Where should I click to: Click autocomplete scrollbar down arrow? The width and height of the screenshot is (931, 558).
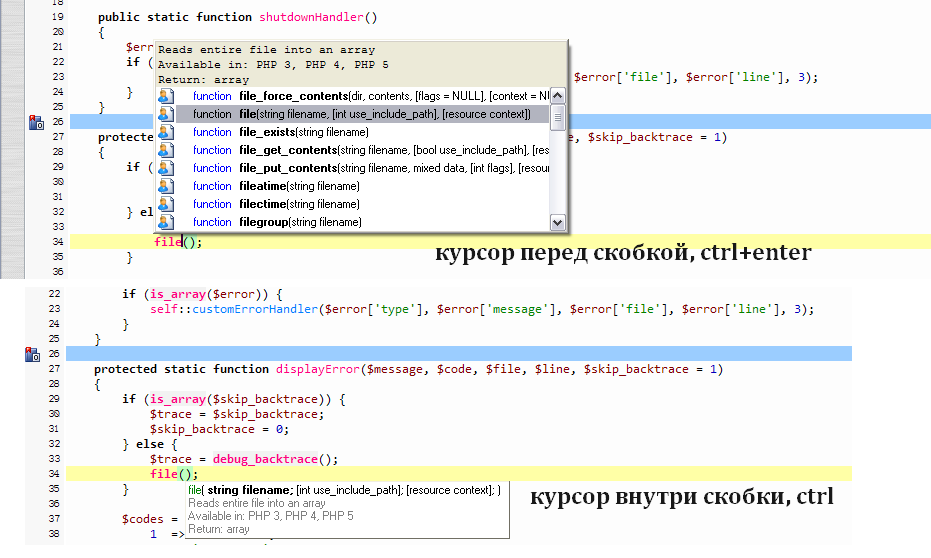coord(558,223)
